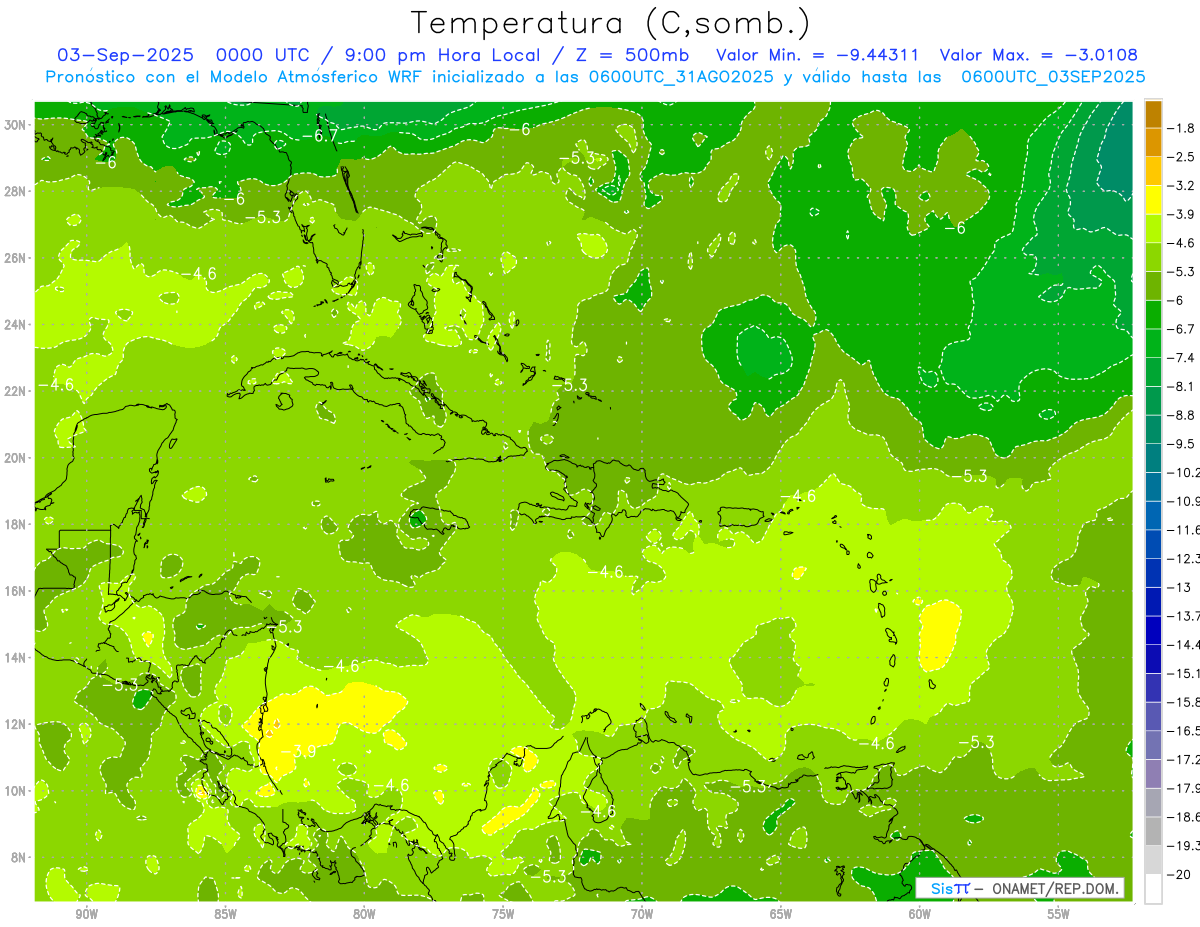
Task: Click the orange swatch between -1.8 and -2.5
Action: click(1153, 143)
